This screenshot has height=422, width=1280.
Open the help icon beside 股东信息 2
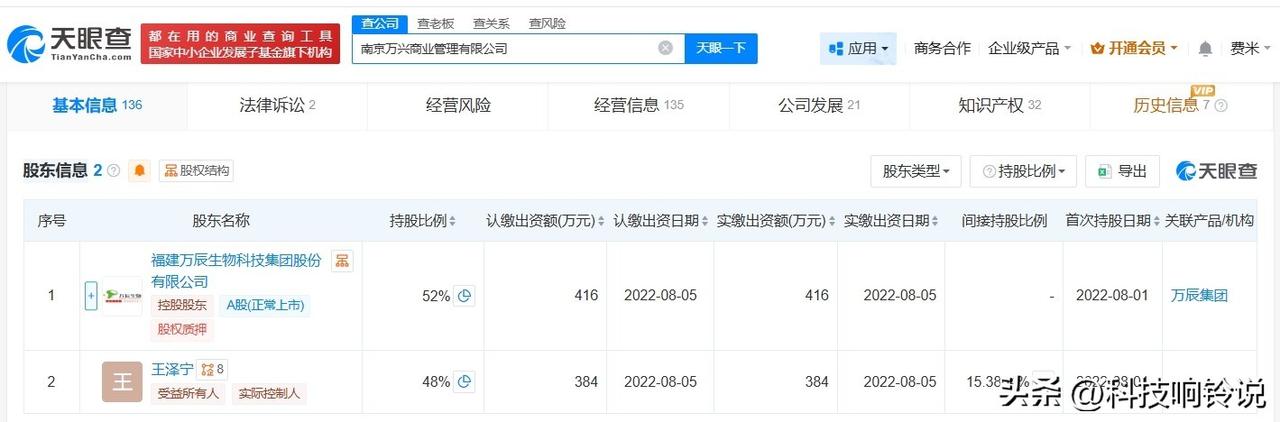[x=113, y=171]
